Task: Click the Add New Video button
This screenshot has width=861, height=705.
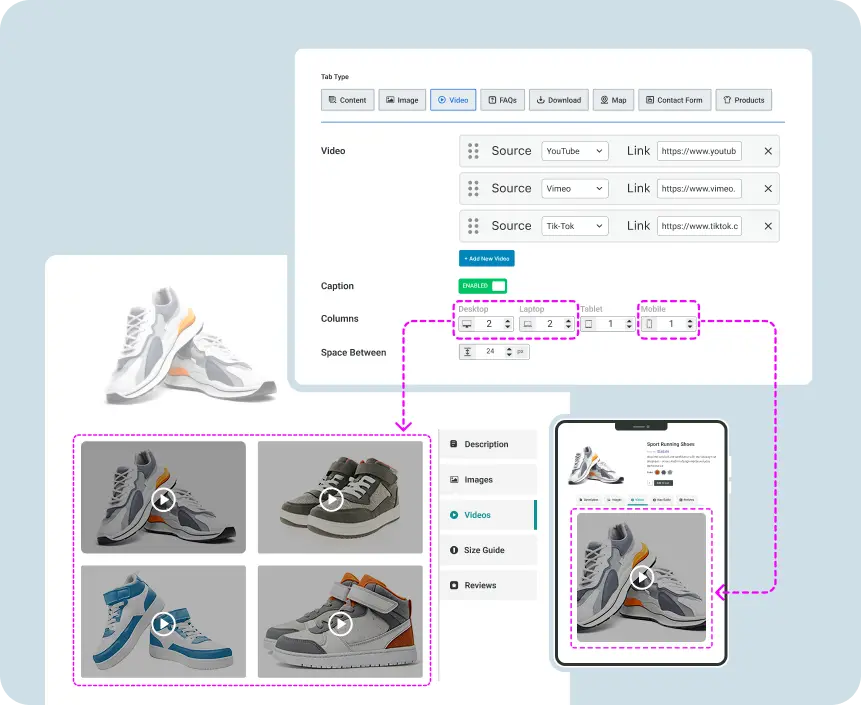Action: [x=487, y=258]
